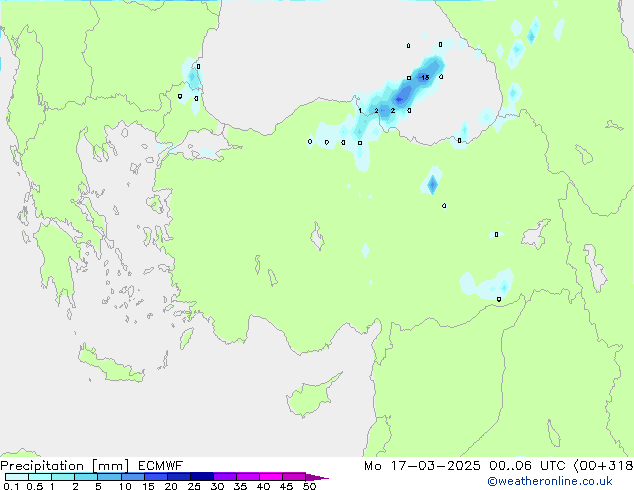634x490 pixels.
Task: Click the 'Precipitation [mm]' title label
Action: point(64,466)
